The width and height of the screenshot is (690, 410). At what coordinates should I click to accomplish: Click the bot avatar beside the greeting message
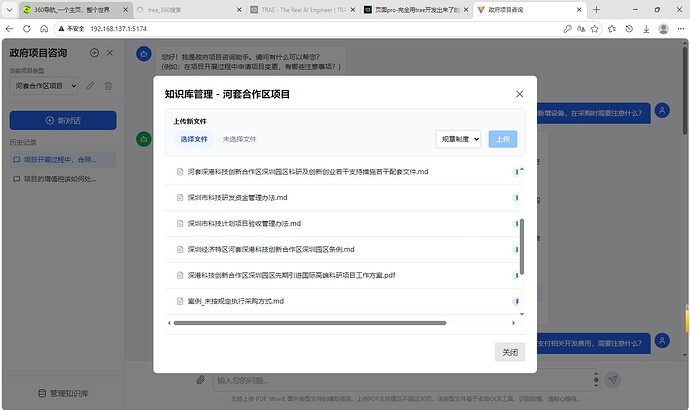143,54
